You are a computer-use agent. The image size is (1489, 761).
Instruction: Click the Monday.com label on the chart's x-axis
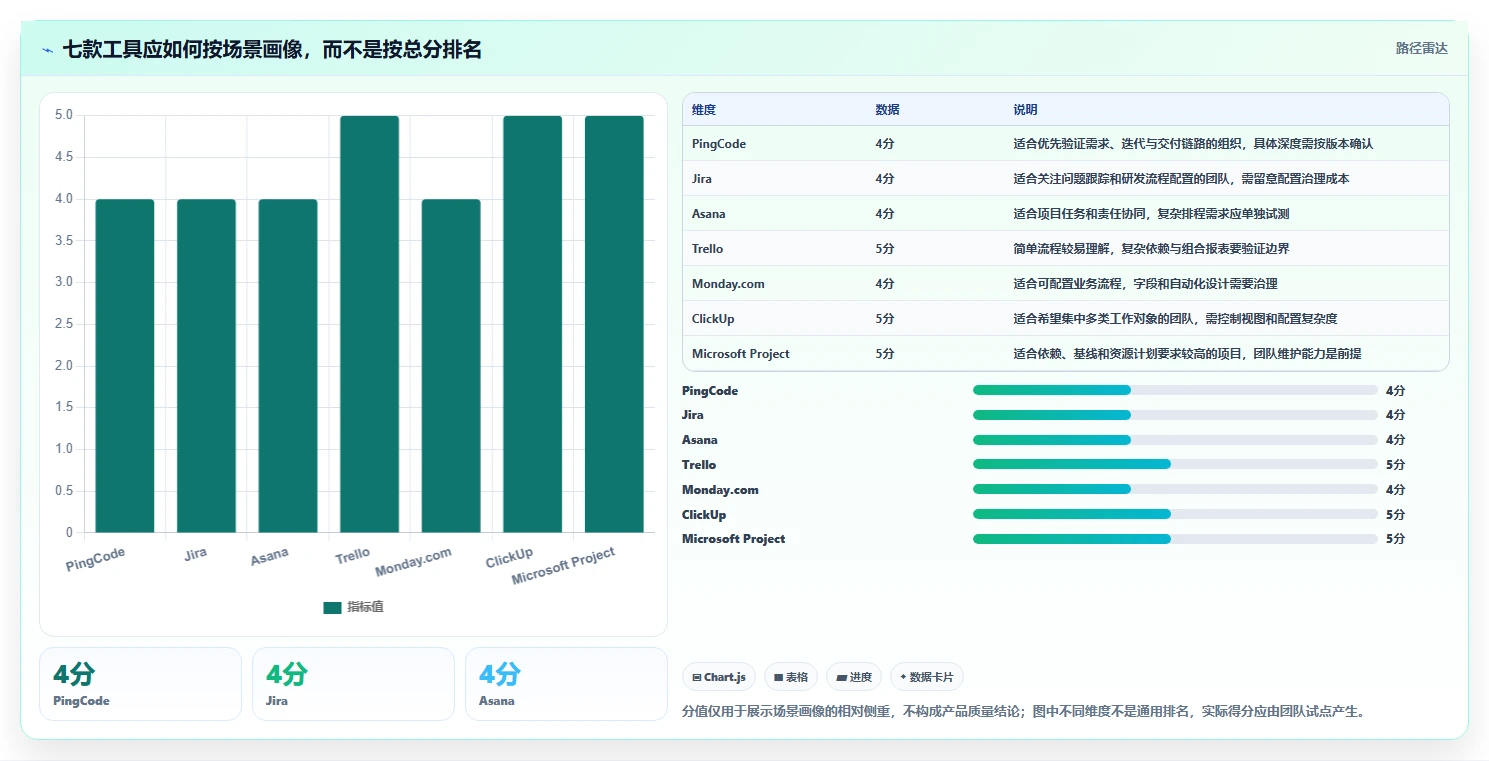pos(414,562)
